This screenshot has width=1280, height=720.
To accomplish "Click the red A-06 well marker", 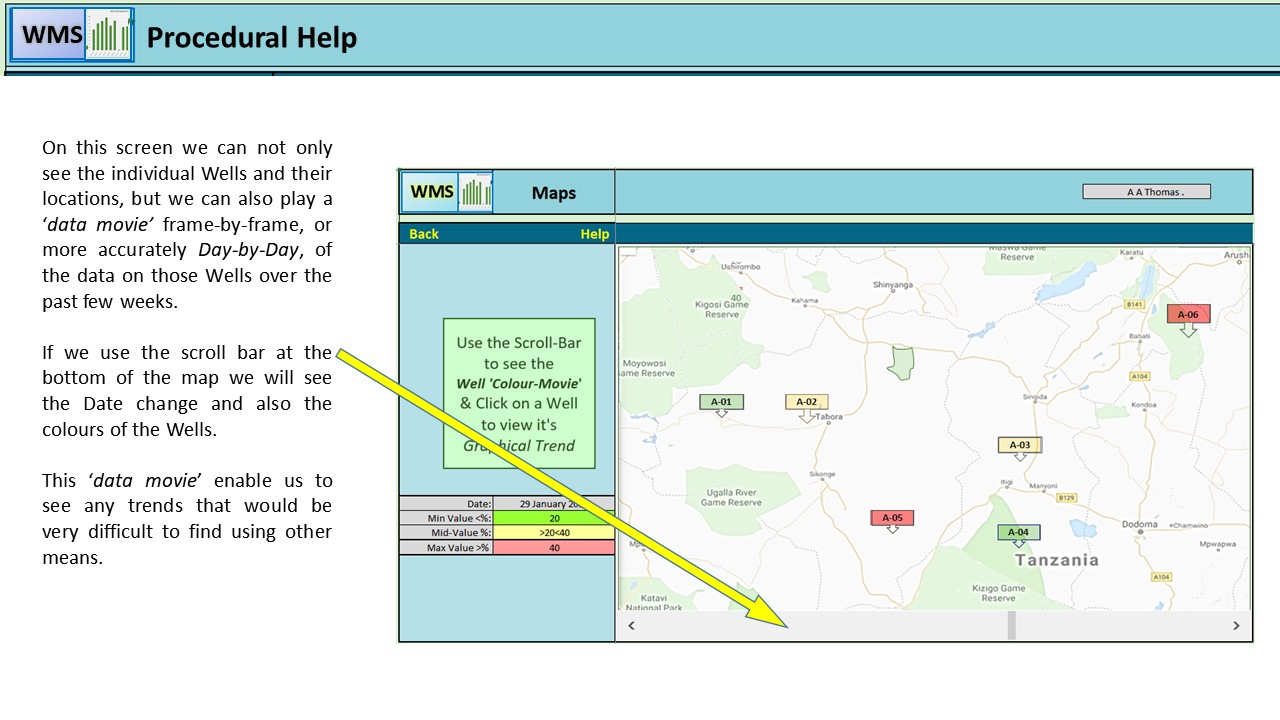I will tap(1188, 314).
